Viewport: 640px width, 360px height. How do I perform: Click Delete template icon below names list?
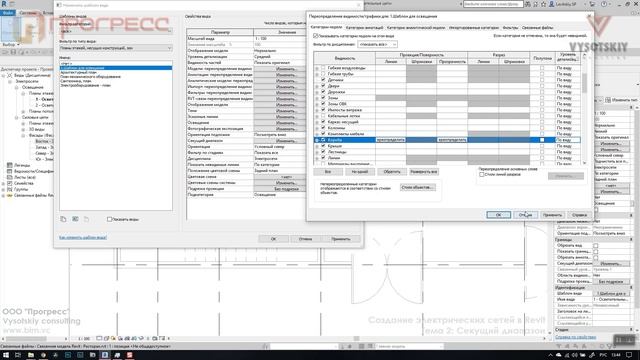pyautogui.click(x=86, y=219)
